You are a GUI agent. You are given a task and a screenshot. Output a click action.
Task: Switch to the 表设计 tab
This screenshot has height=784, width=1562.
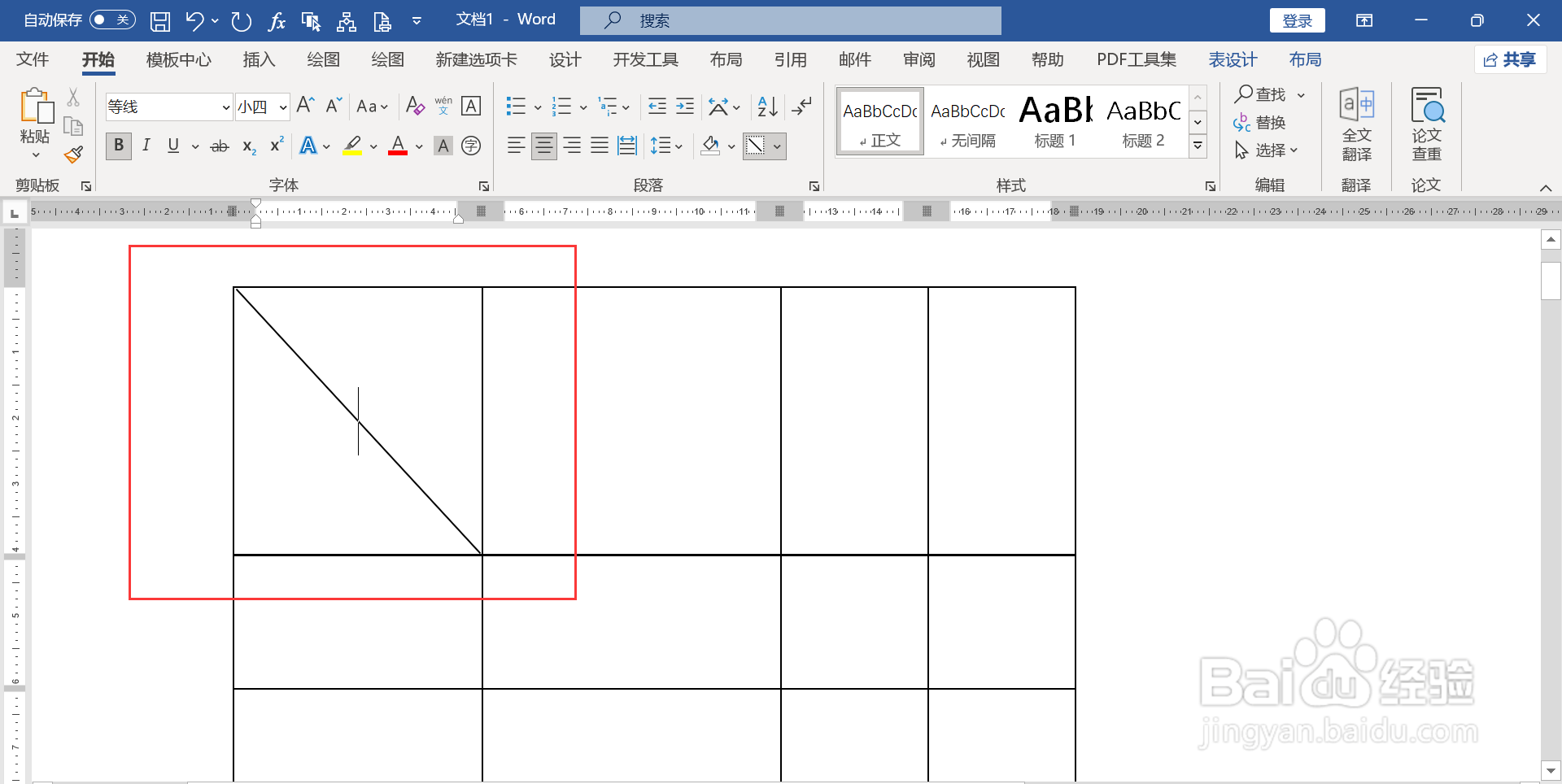pyautogui.click(x=1233, y=59)
